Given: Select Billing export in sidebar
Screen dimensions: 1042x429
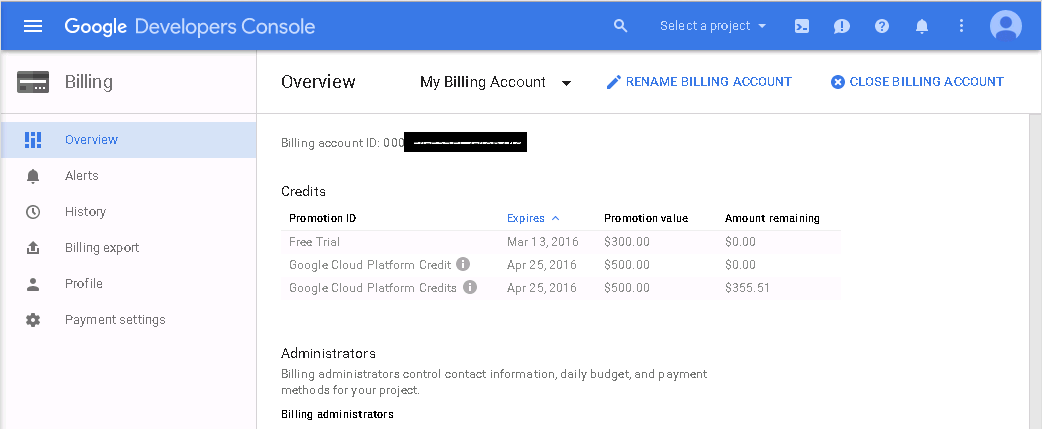Looking at the screenshot, I should (x=101, y=248).
